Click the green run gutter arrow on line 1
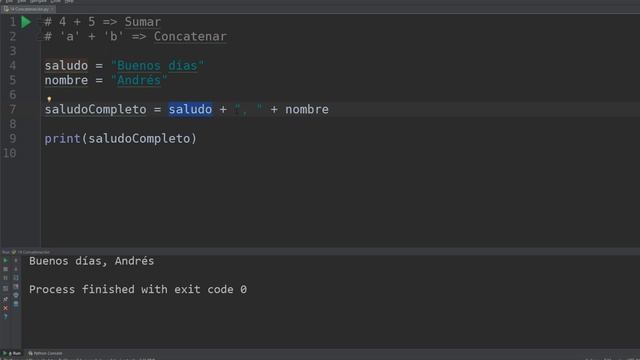 pyautogui.click(x=26, y=22)
